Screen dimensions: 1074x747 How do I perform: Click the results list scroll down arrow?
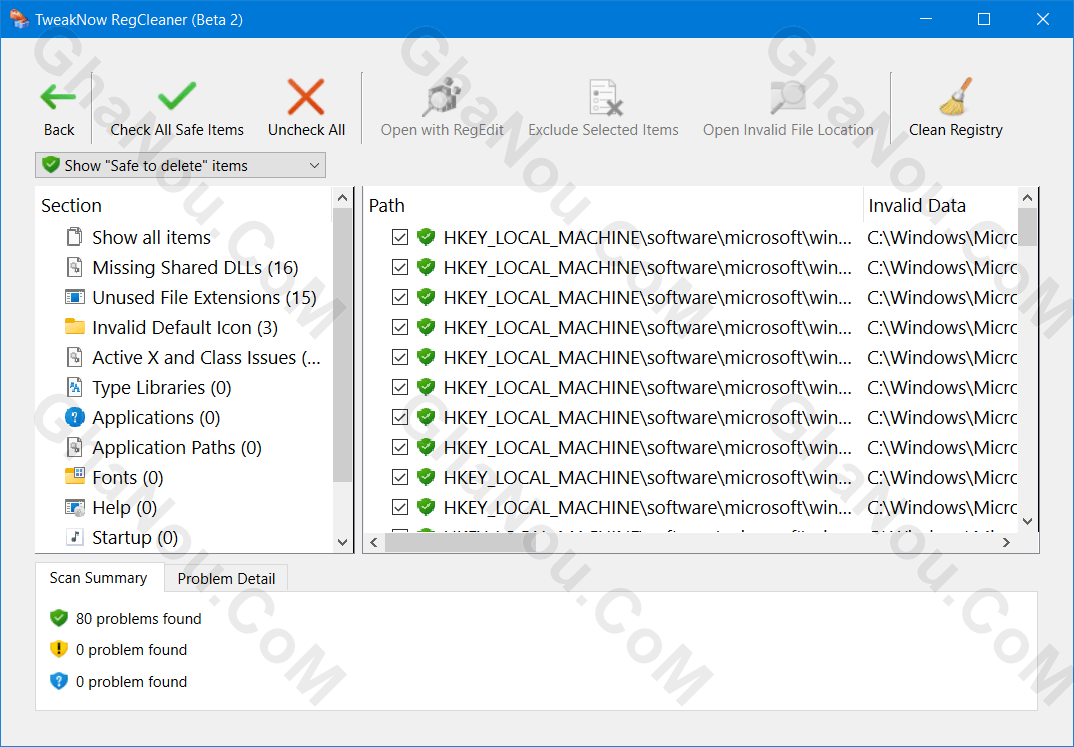click(1027, 521)
